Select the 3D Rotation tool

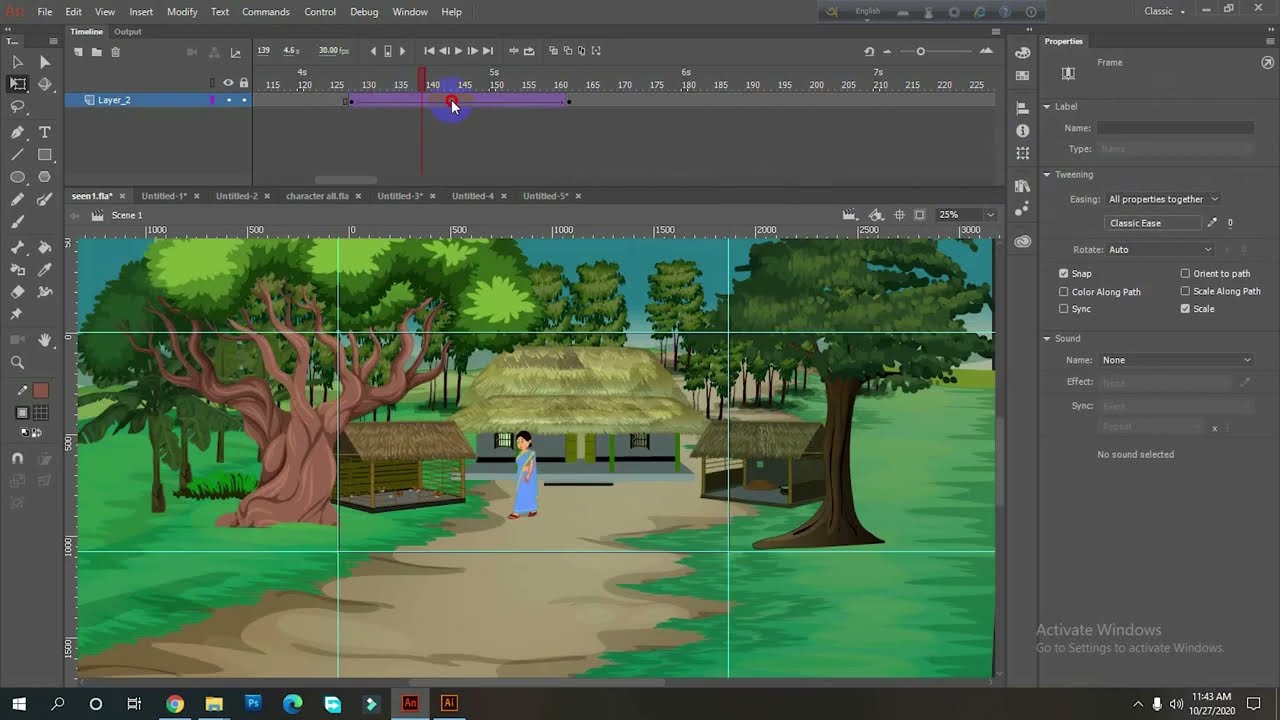44,85
